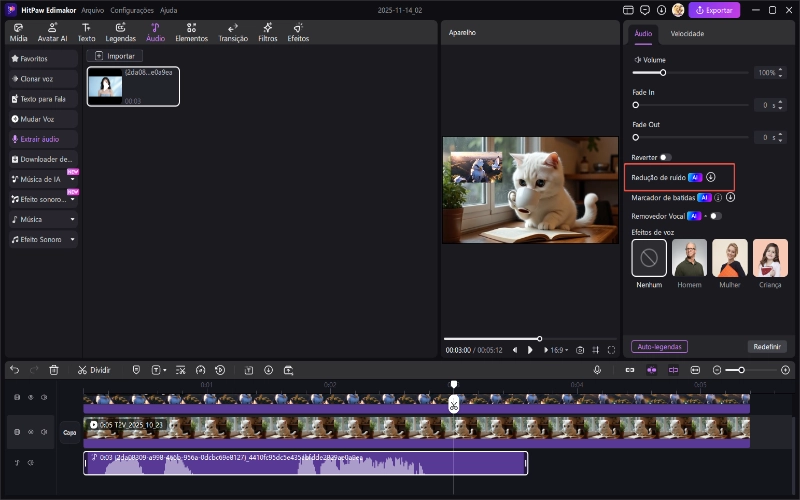Viewport: 800px width, 500px height.
Task: Take a snapshot with the preview camera icon
Action: [580, 350]
